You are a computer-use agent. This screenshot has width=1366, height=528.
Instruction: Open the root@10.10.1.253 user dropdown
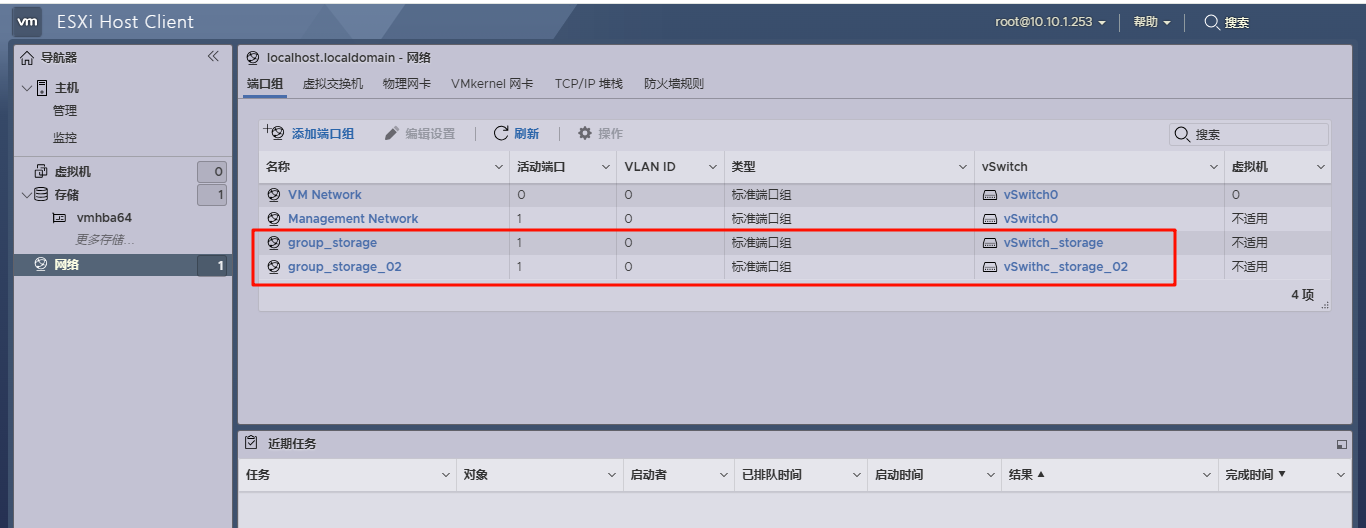(x=1049, y=22)
